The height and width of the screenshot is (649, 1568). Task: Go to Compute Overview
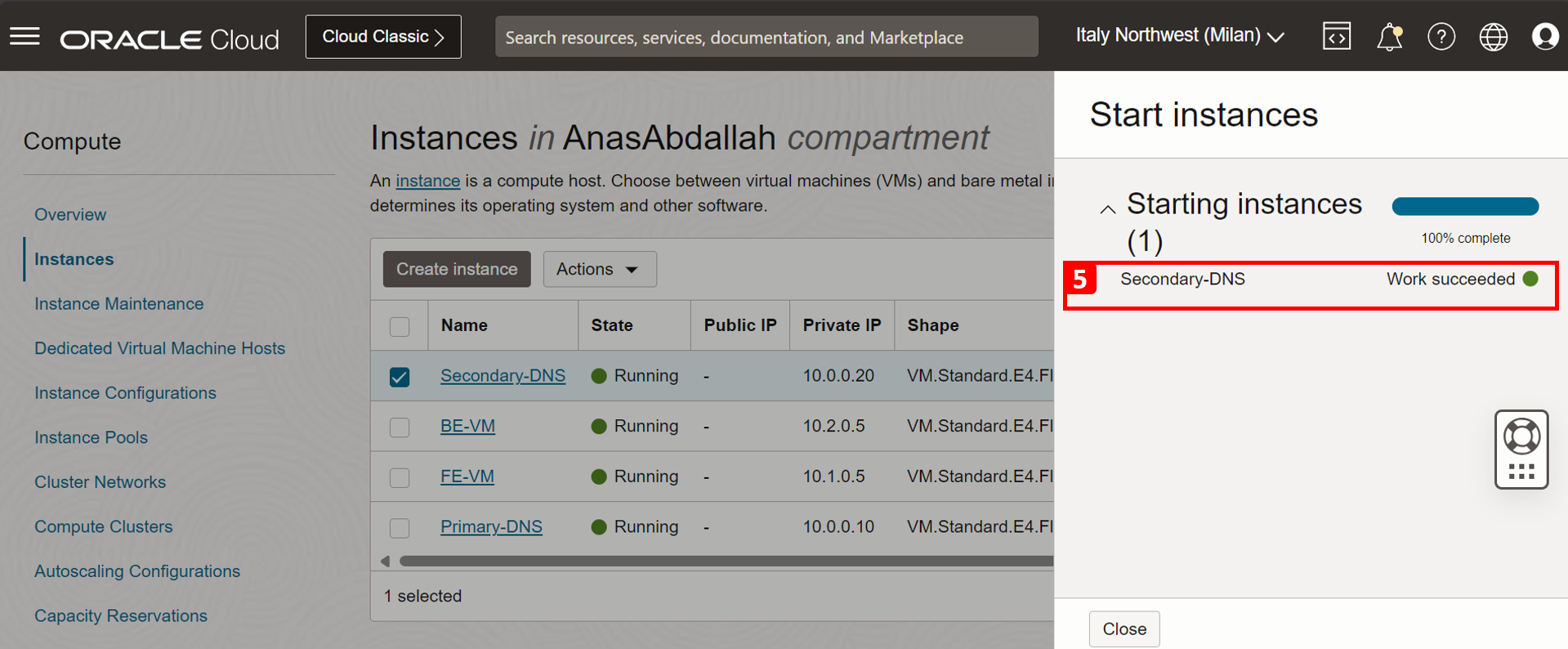pyautogui.click(x=70, y=214)
